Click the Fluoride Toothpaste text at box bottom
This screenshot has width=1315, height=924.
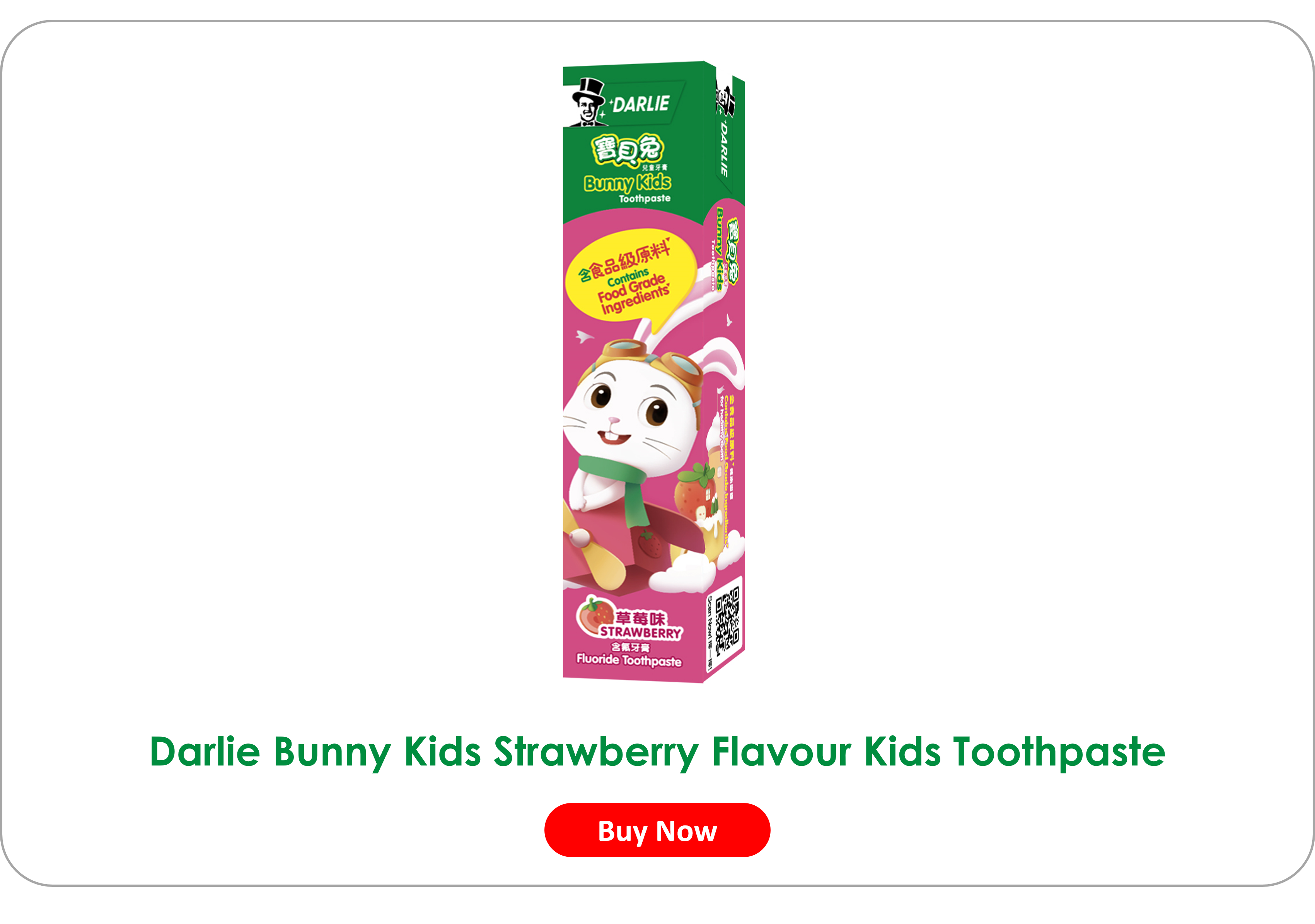pyautogui.click(x=629, y=660)
